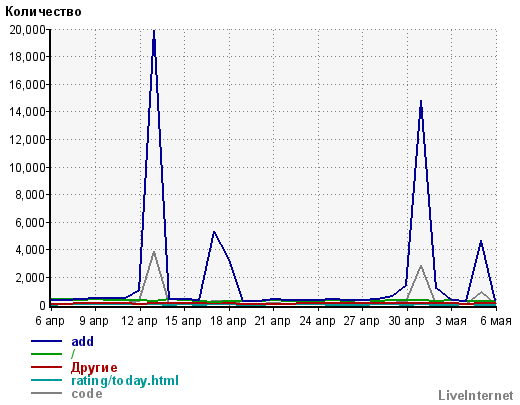
Task: Click the blue peak near 5 мая
Action: click(x=481, y=241)
